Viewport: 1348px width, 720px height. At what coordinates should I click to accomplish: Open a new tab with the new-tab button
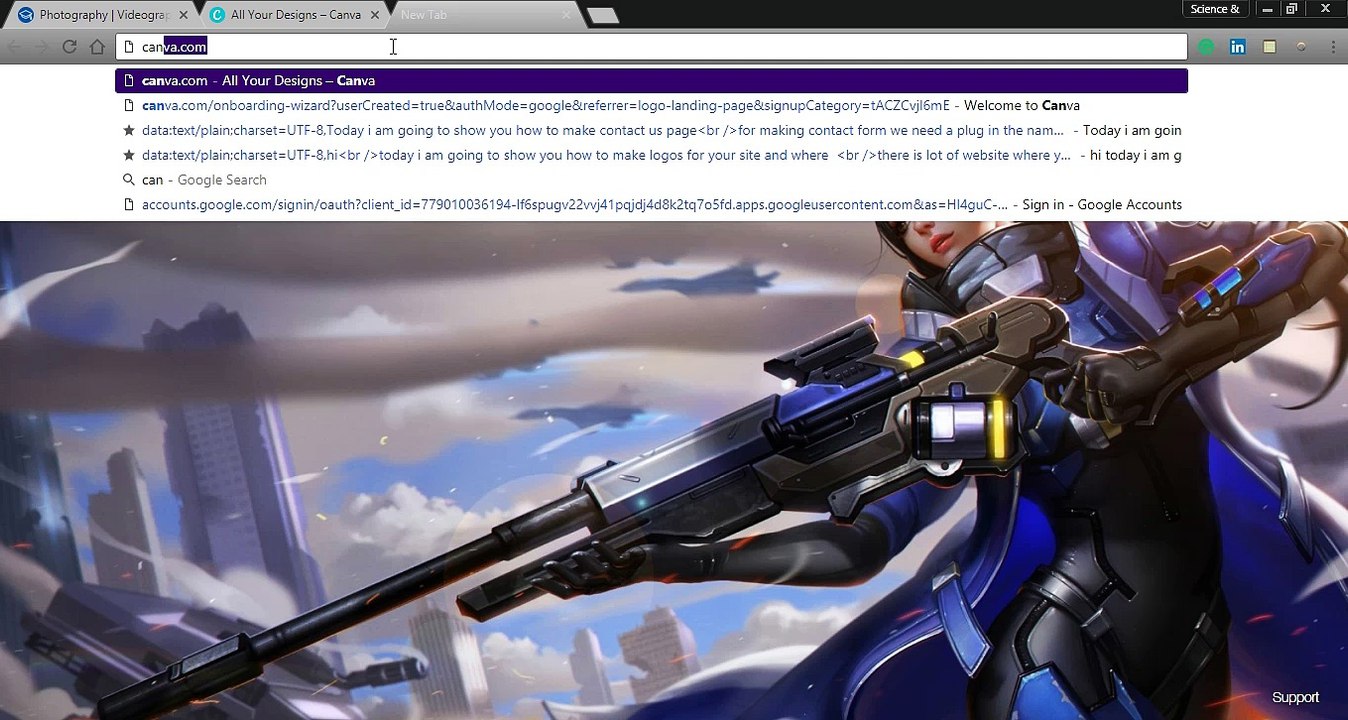coord(602,15)
